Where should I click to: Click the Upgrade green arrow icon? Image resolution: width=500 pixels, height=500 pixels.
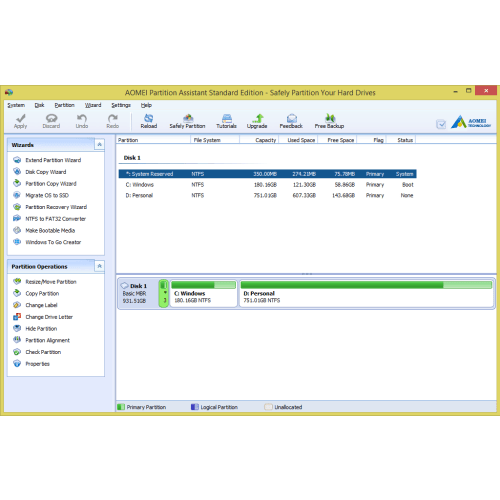258,118
